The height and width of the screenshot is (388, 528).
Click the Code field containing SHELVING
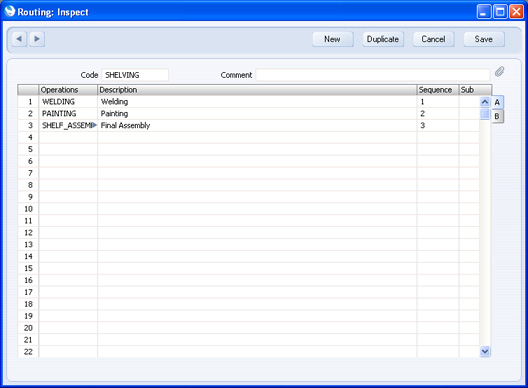135,75
